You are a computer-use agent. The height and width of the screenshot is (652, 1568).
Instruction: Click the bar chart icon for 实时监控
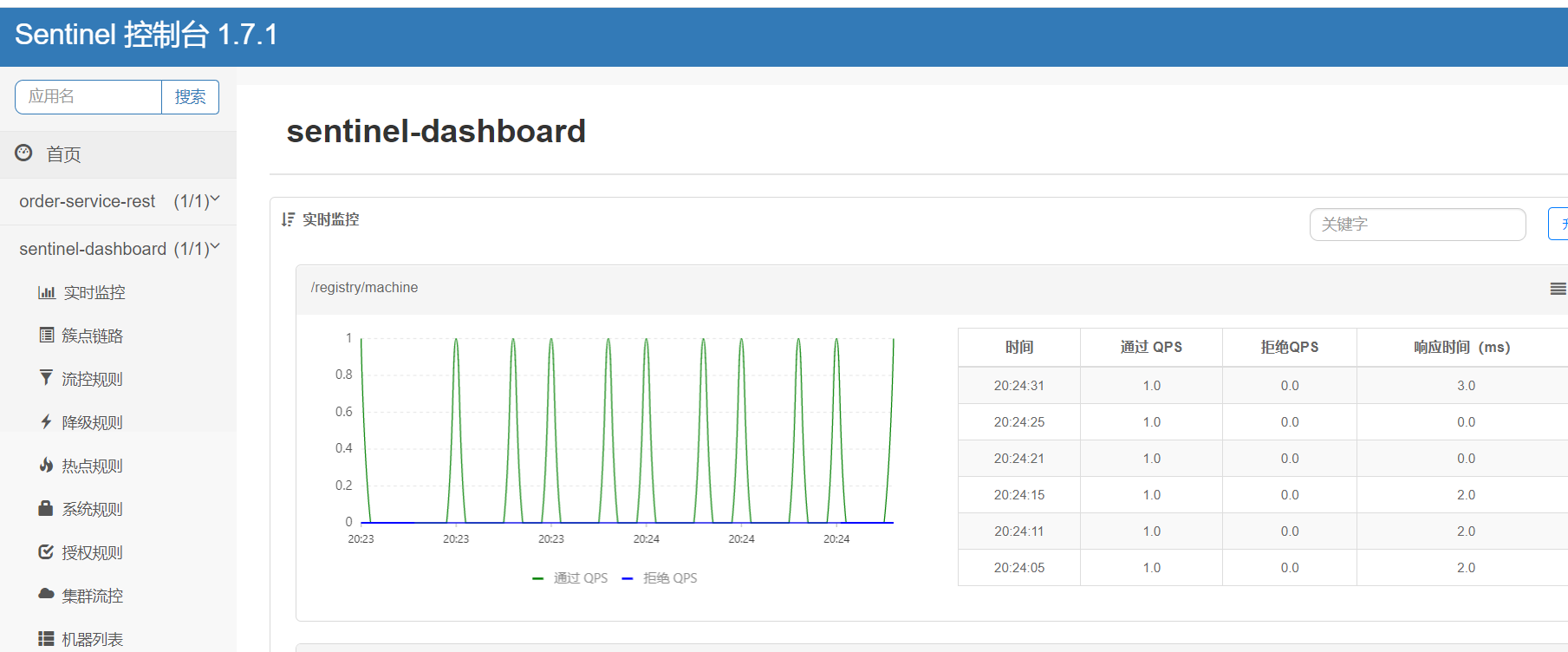click(x=47, y=292)
